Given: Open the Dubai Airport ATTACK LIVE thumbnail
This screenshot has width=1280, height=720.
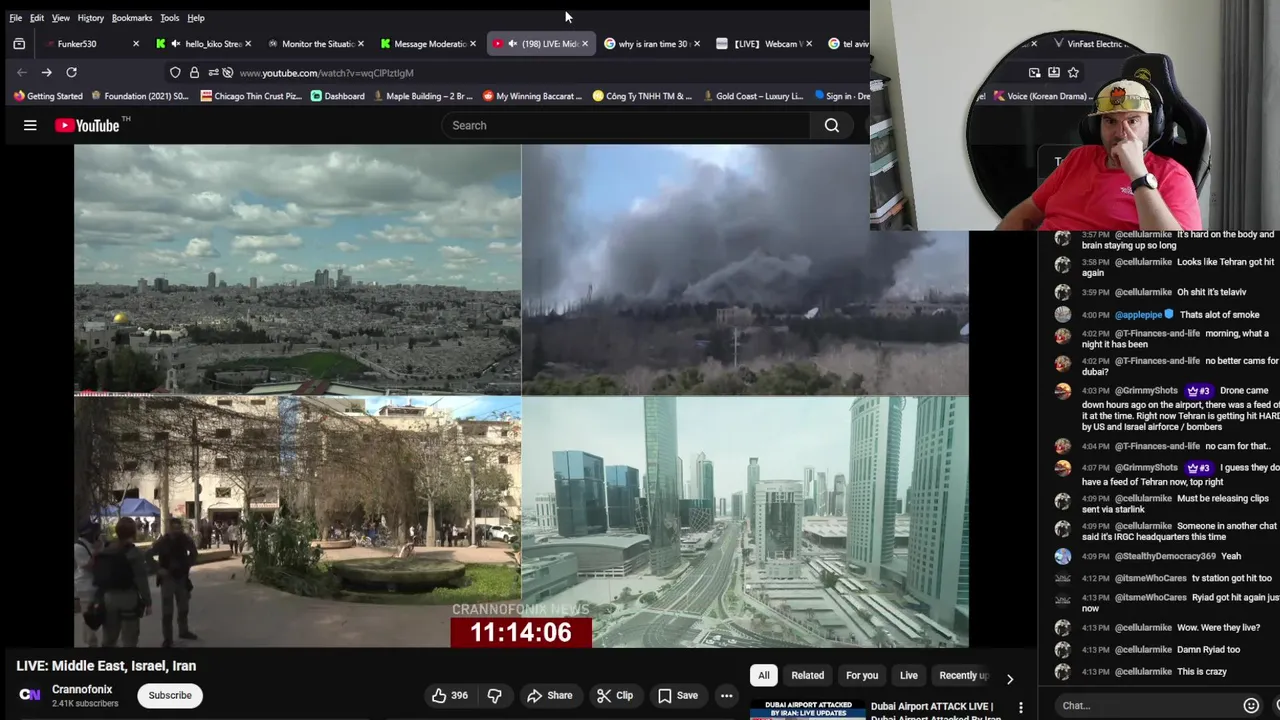Looking at the screenshot, I should click(x=807, y=709).
